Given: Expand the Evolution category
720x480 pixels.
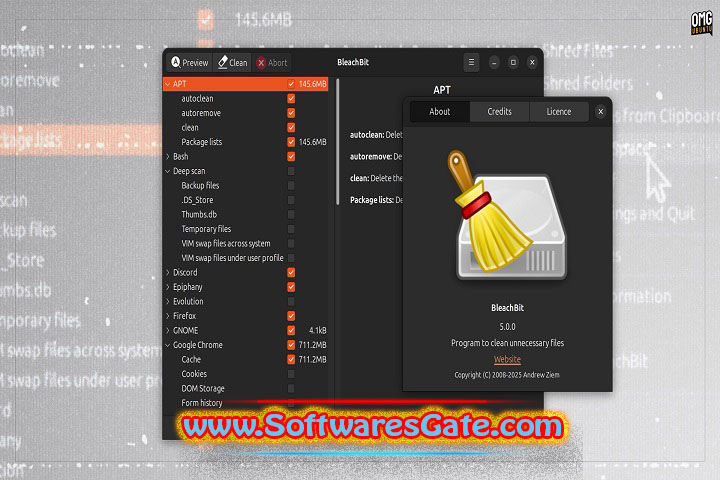Looking at the screenshot, I should click(x=168, y=301).
